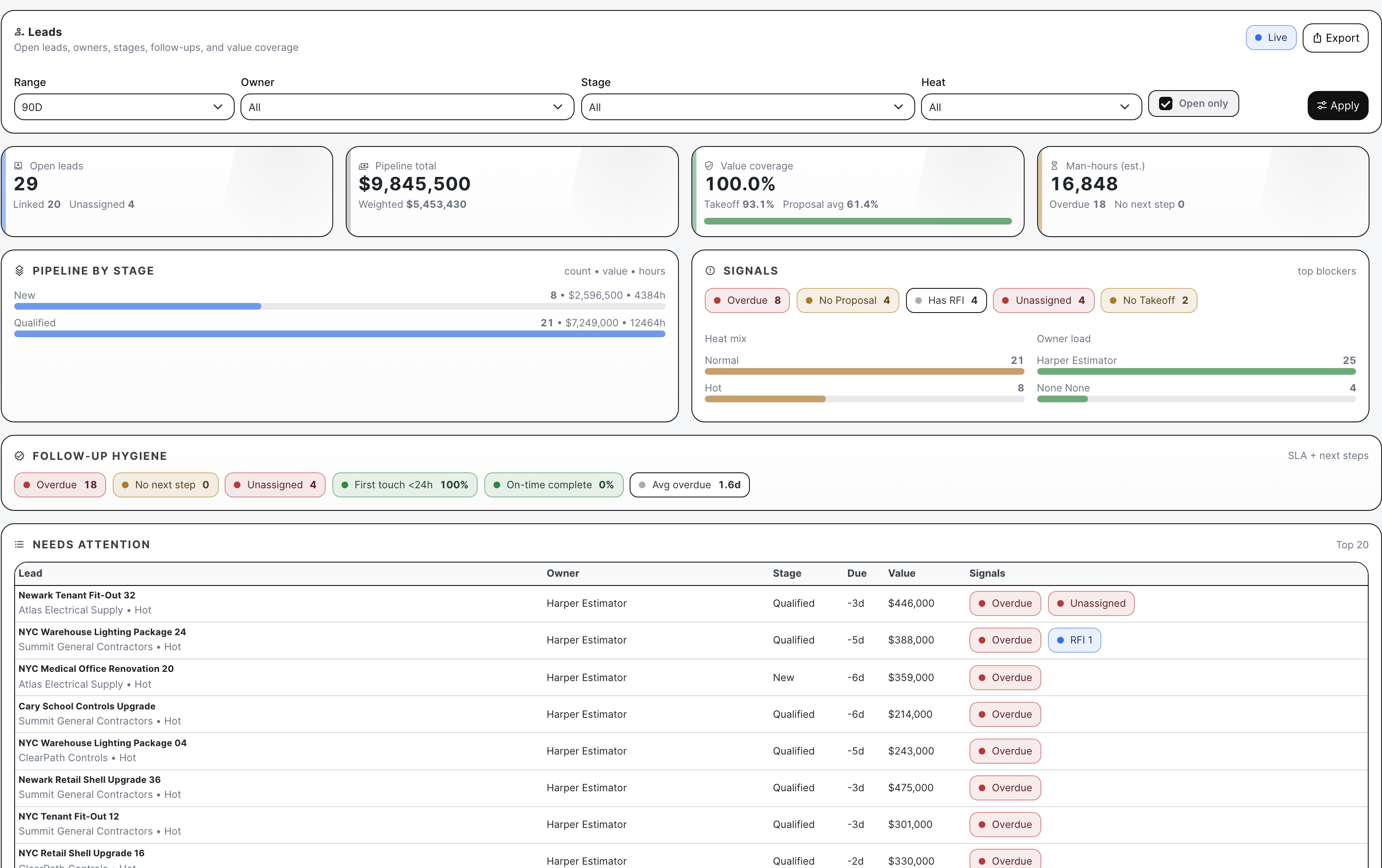Click the Apply button

click(1338, 106)
